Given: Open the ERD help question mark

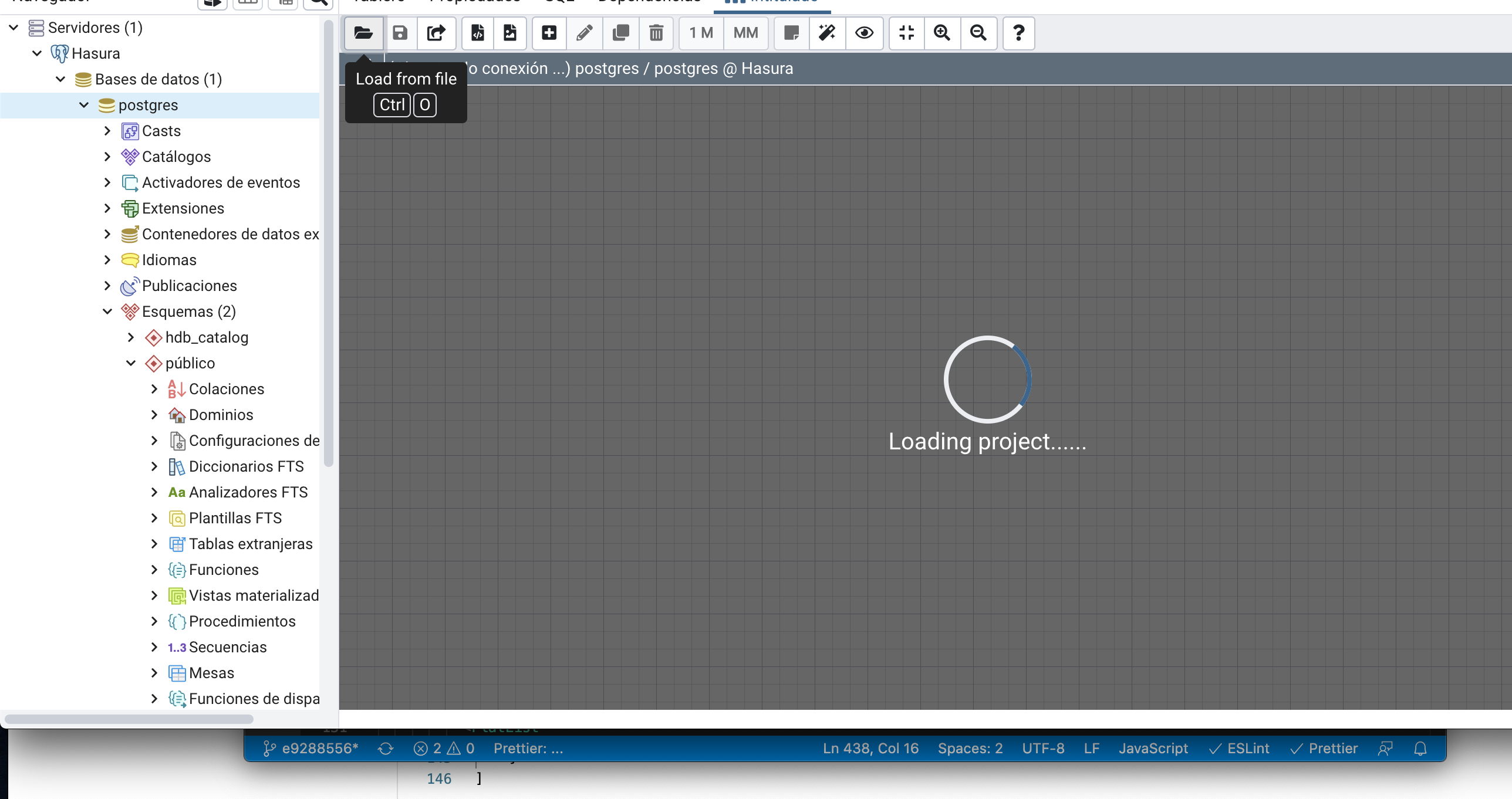Looking at the screenshot, I should 1018,33.
